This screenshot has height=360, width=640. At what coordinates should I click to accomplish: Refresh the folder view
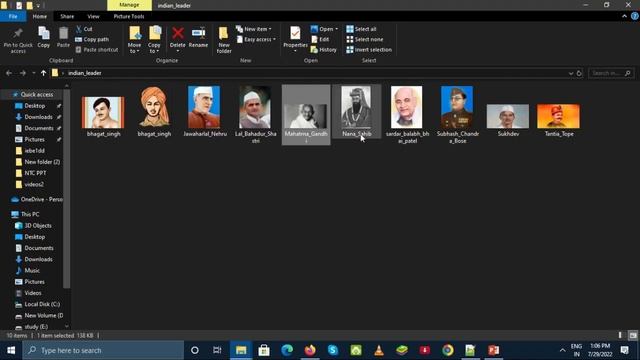pyautogui.click(x=579, y=73)
